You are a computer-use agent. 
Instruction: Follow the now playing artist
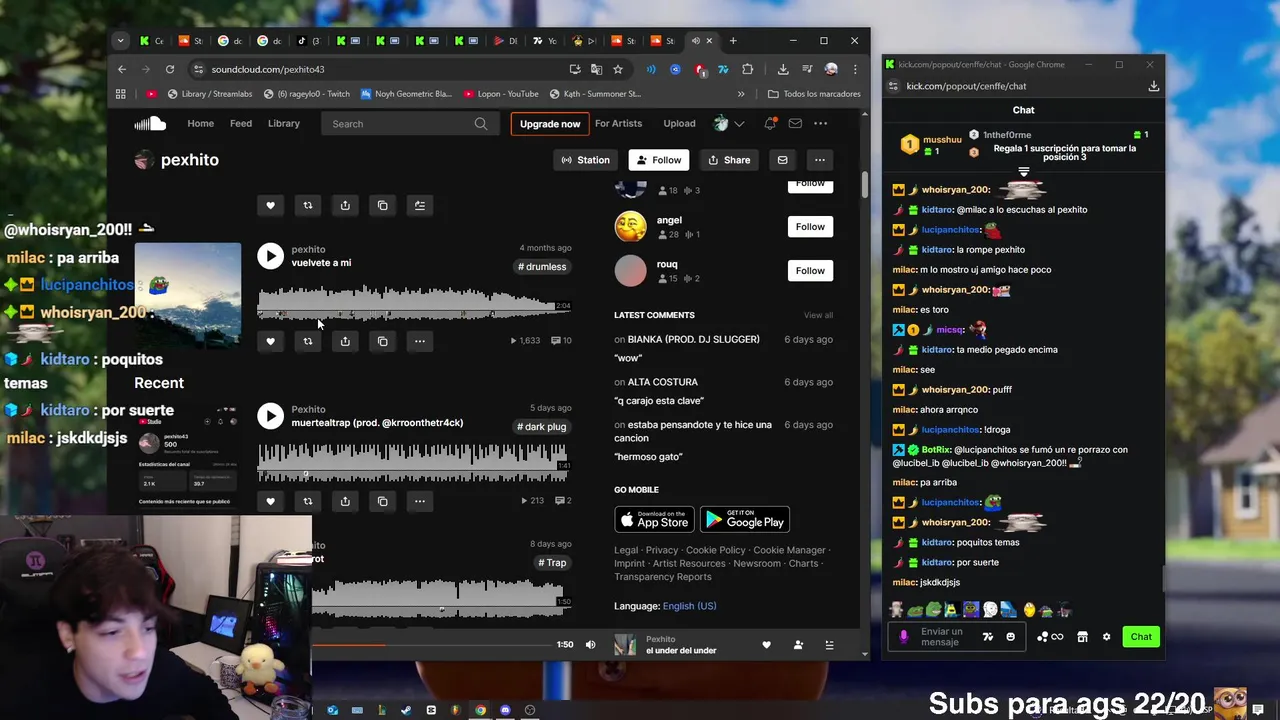pos(798,645)
